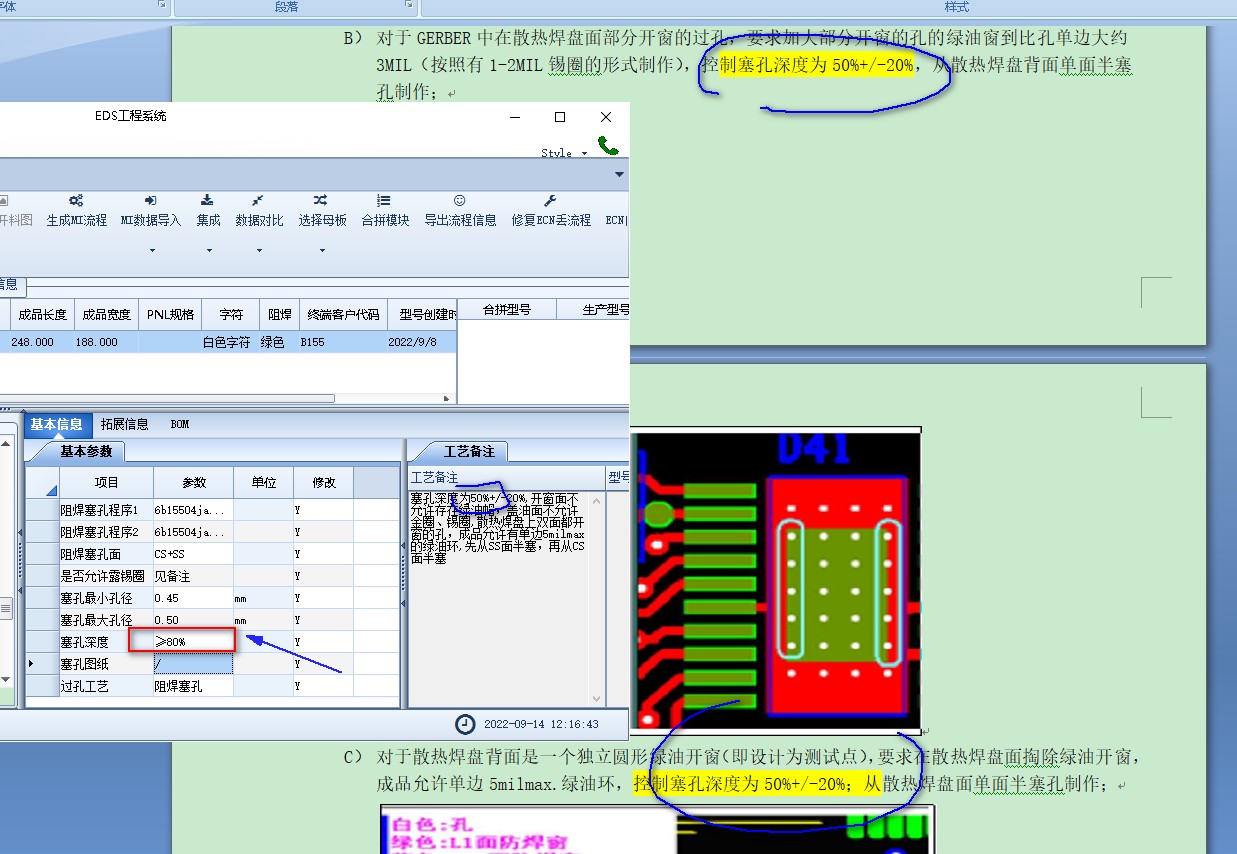The width and height of the screenshot is (1237, 854).
Task: Switch to the 基本信息 tab
Action: pyautogui.click(x=58, y=424)
